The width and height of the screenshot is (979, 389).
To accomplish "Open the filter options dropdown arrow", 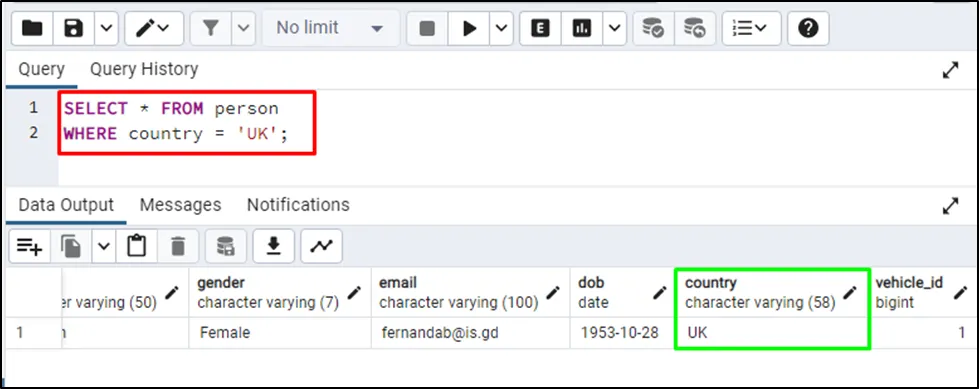I will pos(244,28).
